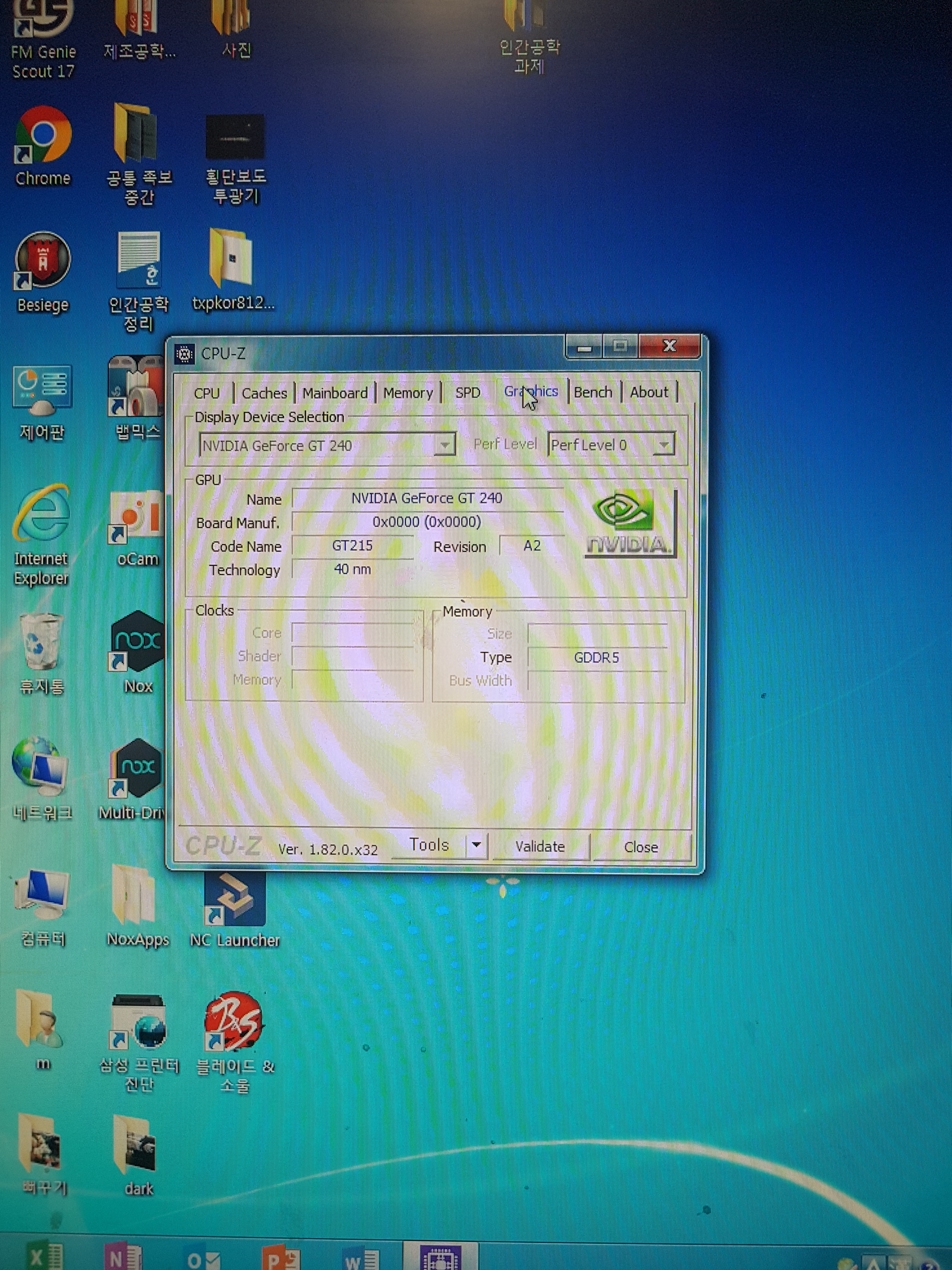The image size is (952, 1270).
Task: Open the 공통 족보 중간 folder
Action: 139,154
